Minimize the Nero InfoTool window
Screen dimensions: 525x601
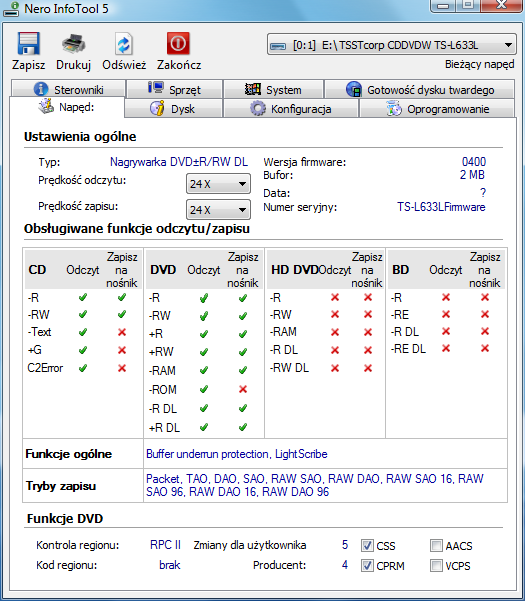pos(444,5)
